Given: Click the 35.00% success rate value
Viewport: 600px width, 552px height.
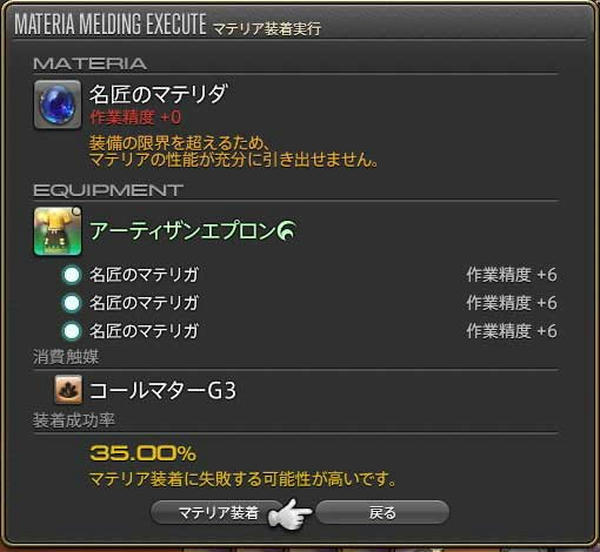Looking at the screenshot, I should click(143, 453).
